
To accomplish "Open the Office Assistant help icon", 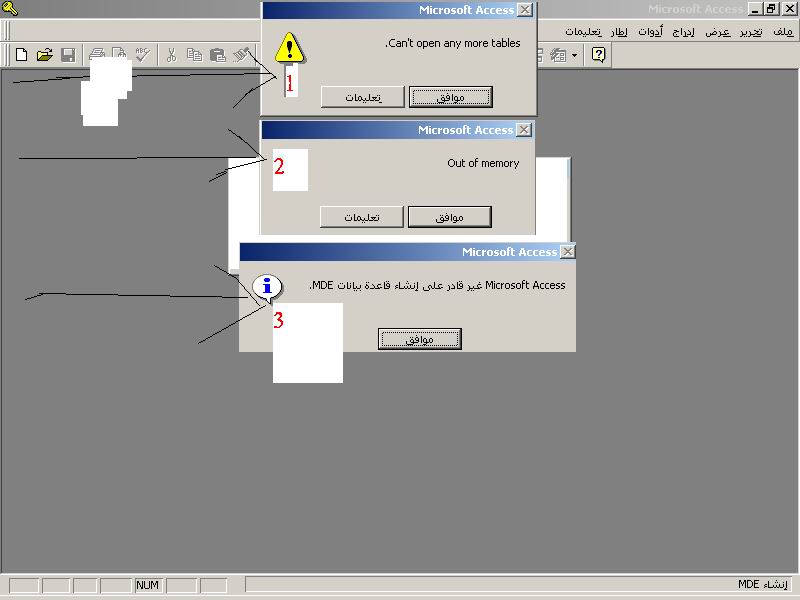I will point(598,54).
